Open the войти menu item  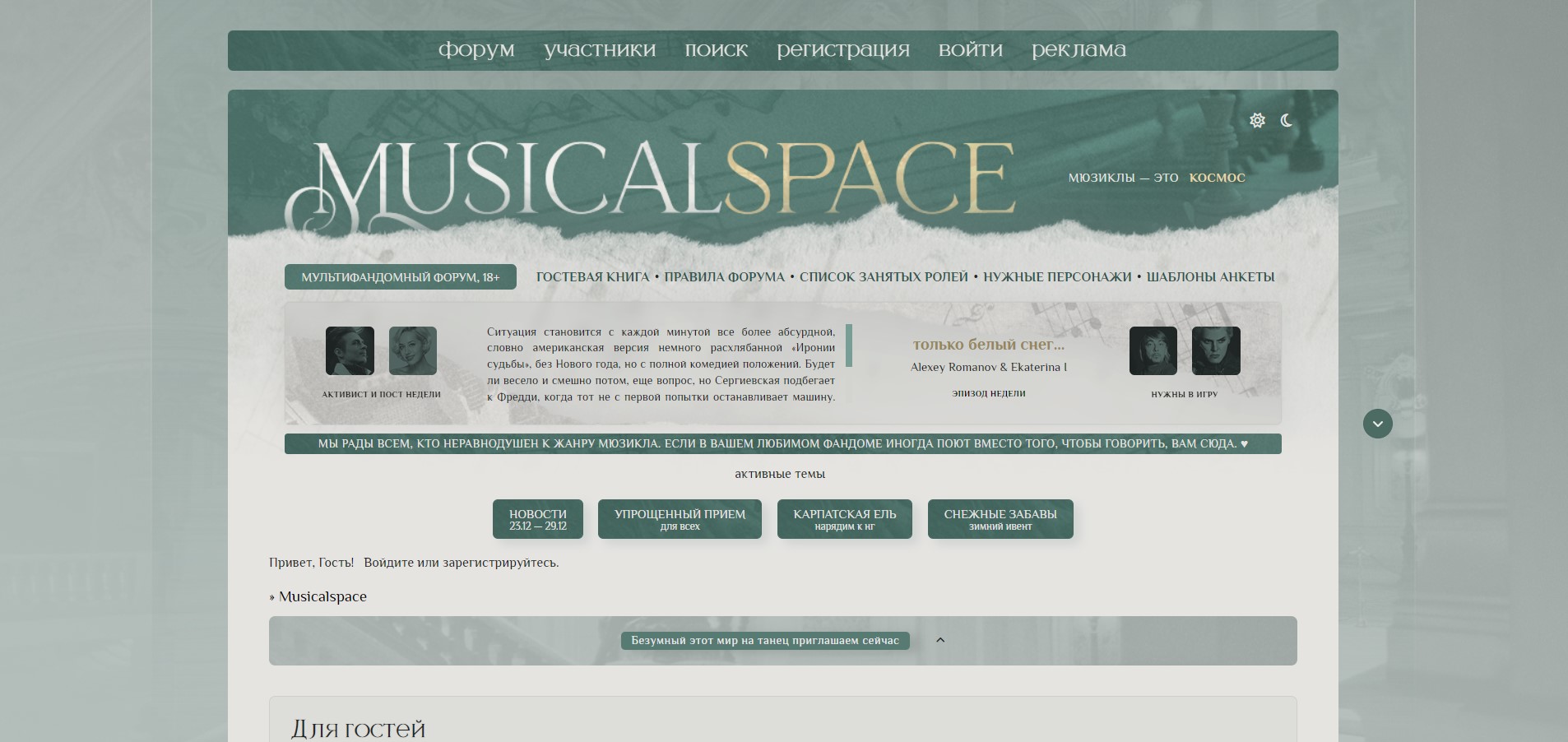(x=971, y=49)
